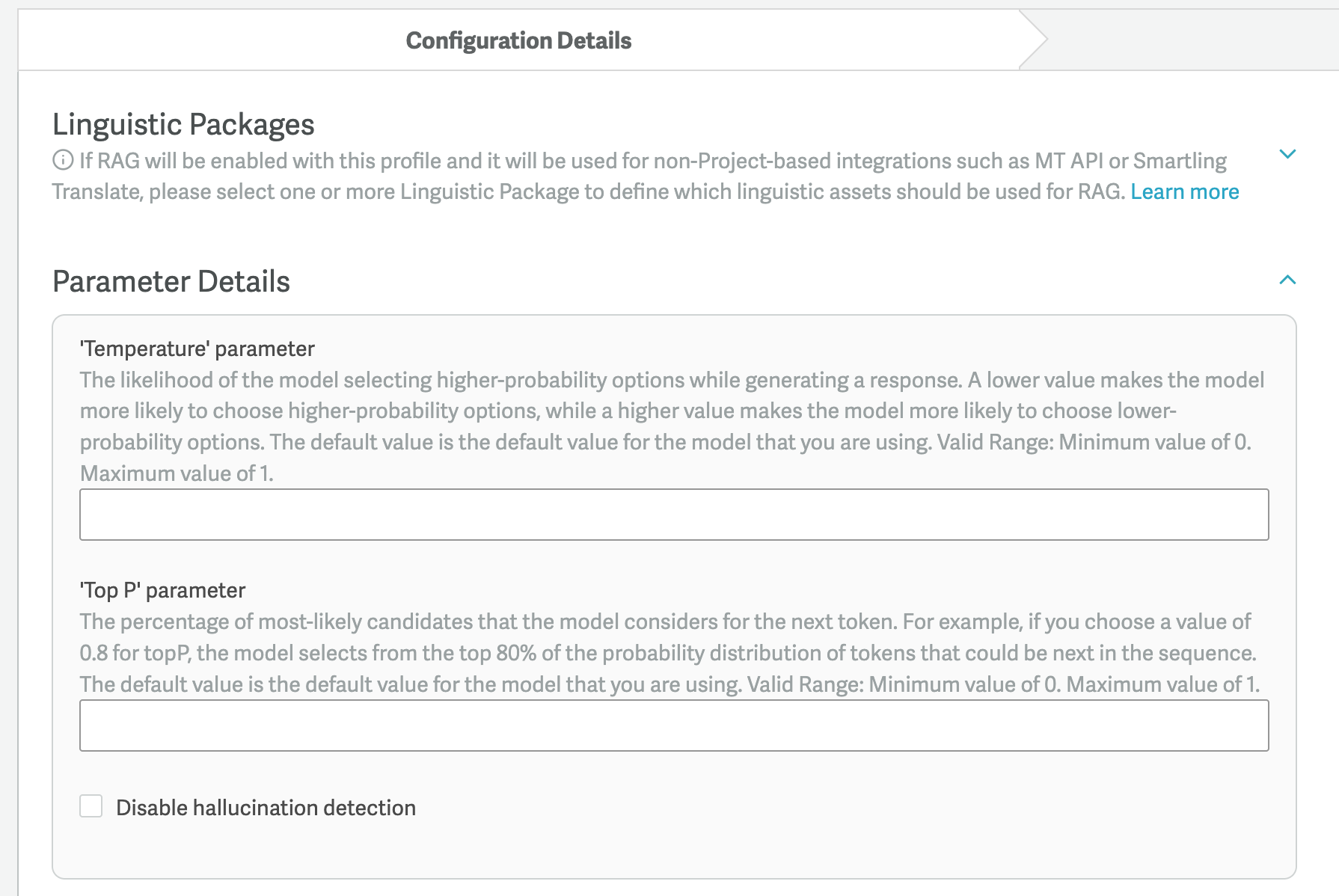Click the 'Maximum value of 1.' temperature line
Screen dimensions: 1339x896
[x=177, y=473]
